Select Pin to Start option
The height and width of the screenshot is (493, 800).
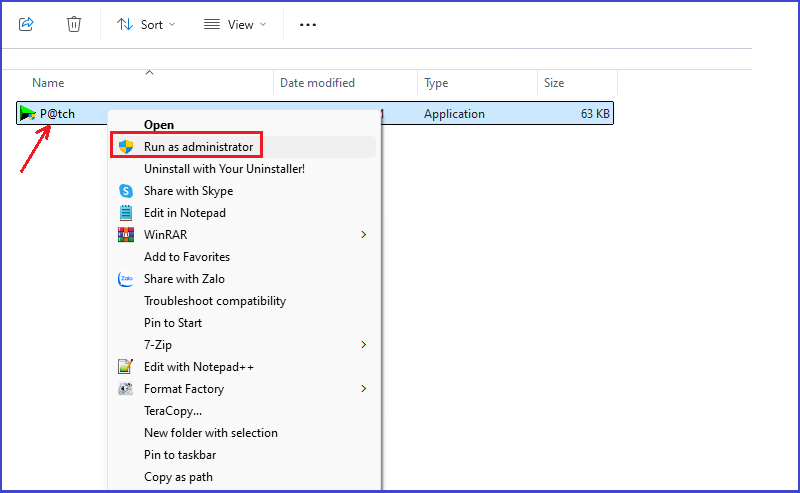(x=172, y=323)
